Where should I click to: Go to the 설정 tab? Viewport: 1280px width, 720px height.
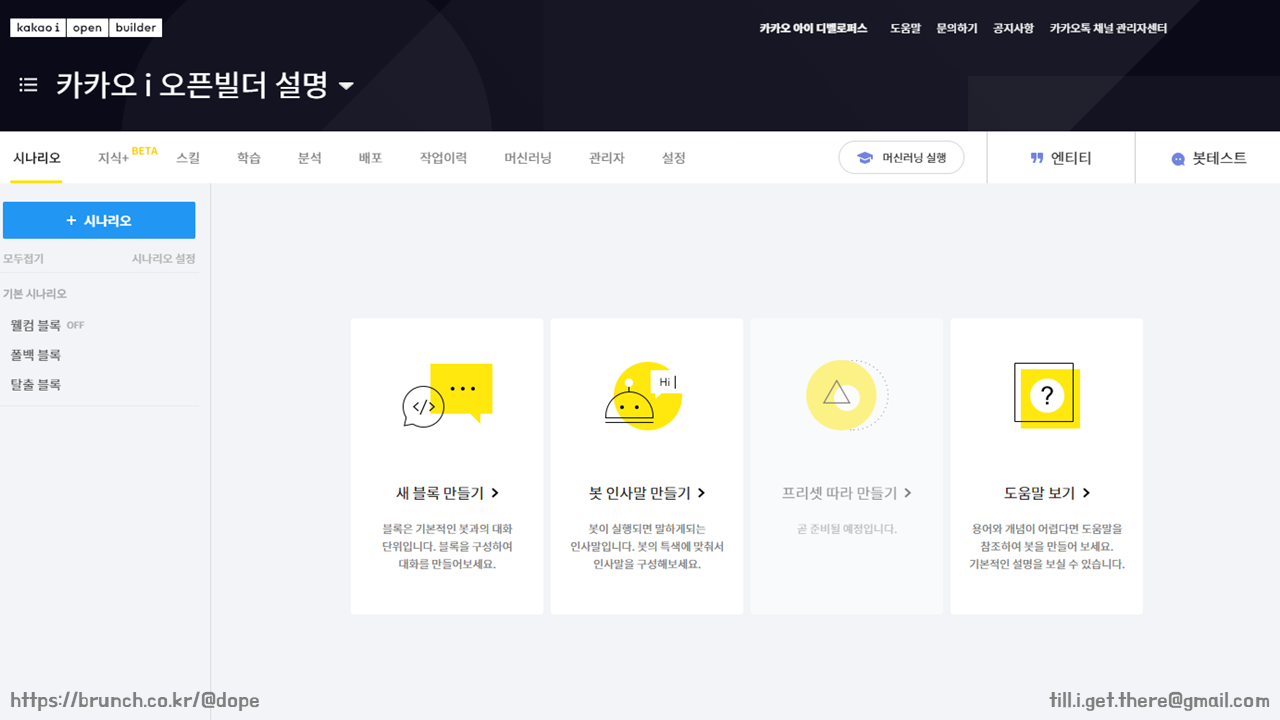(x=674, y=158)
